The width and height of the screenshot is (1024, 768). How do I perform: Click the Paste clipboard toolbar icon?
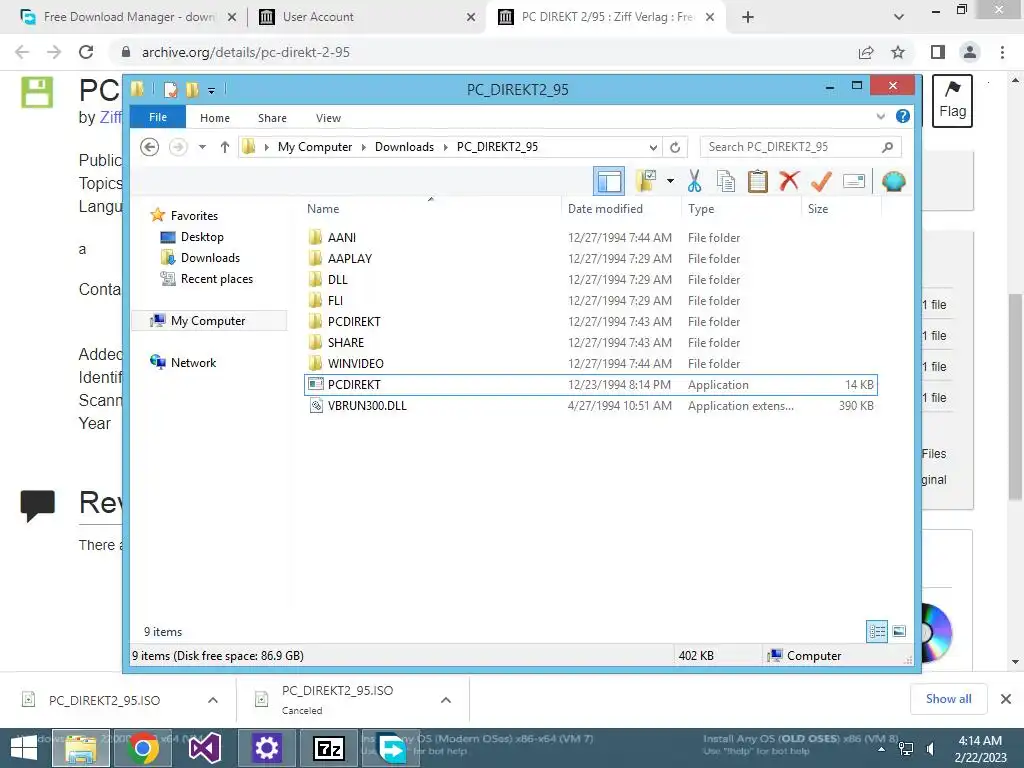[x=758, y=181]
